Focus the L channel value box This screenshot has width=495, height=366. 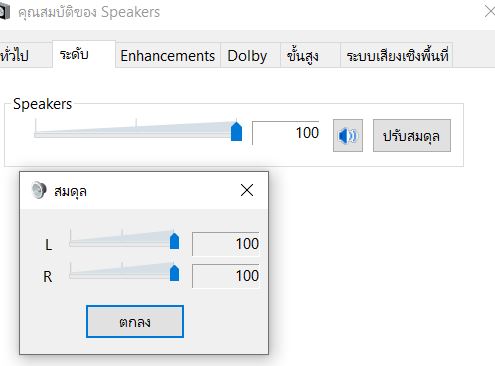226,244
